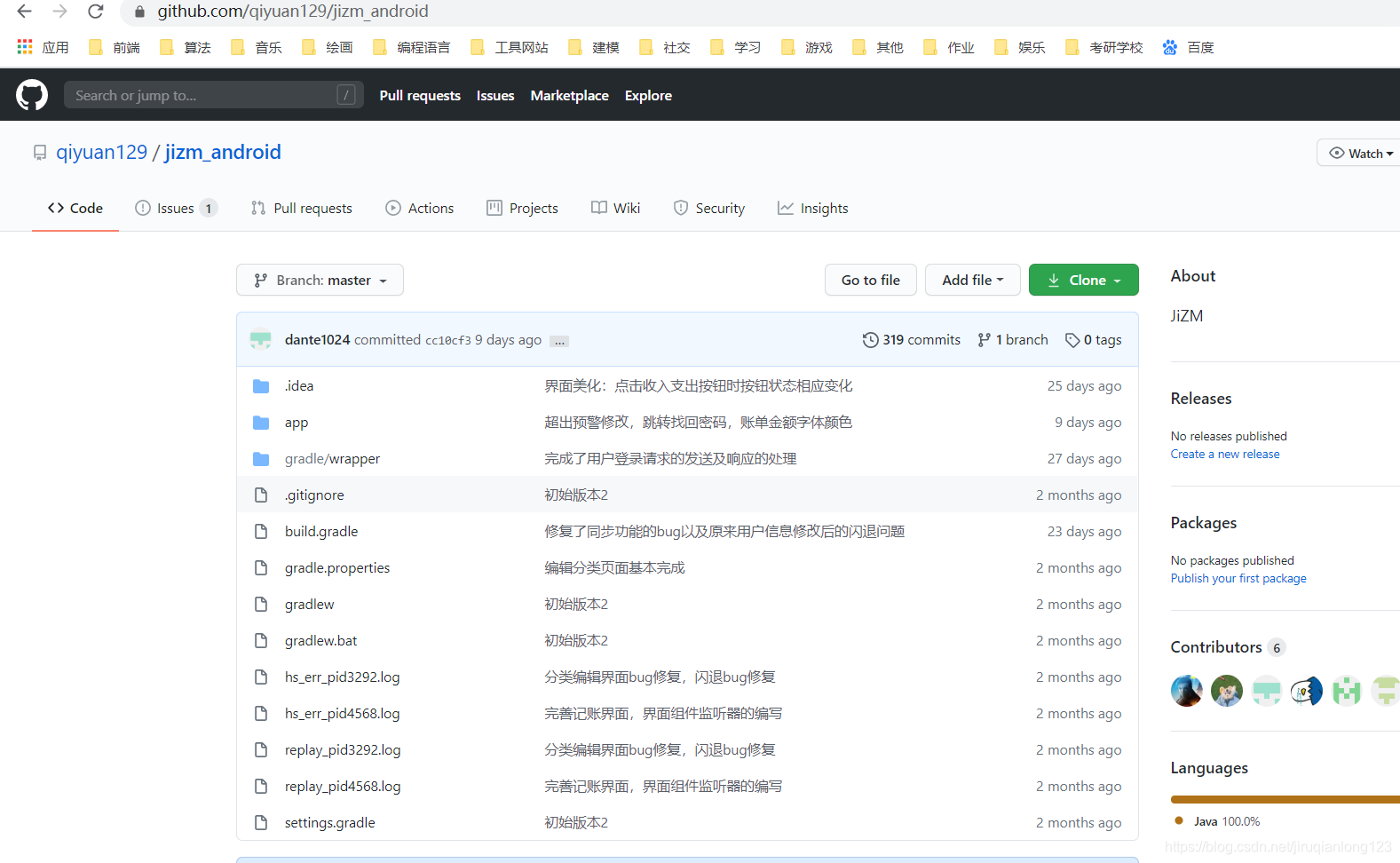Click the Create a new release link
1400x863 pixels.
tap(1225, 454)
